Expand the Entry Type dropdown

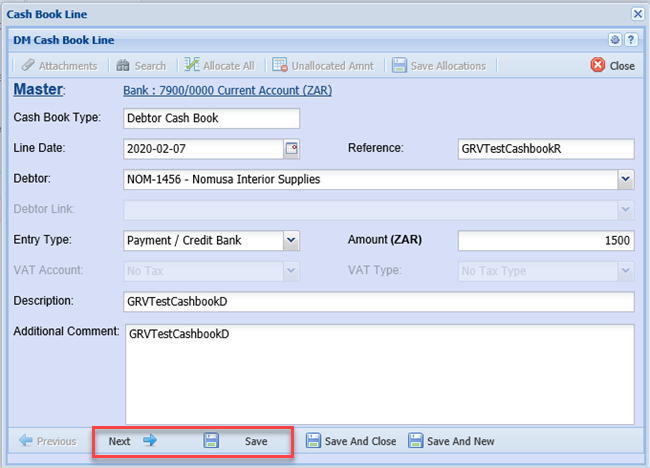click(x=291, y=241)
